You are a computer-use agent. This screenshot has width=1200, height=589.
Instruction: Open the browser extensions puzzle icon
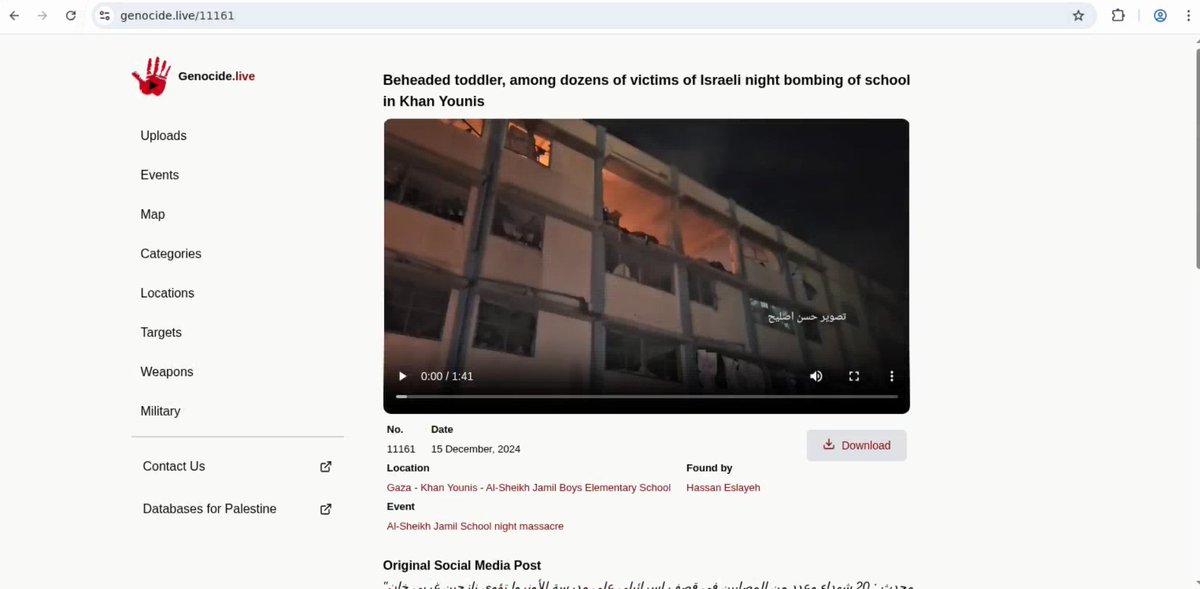pos(1119,16)
